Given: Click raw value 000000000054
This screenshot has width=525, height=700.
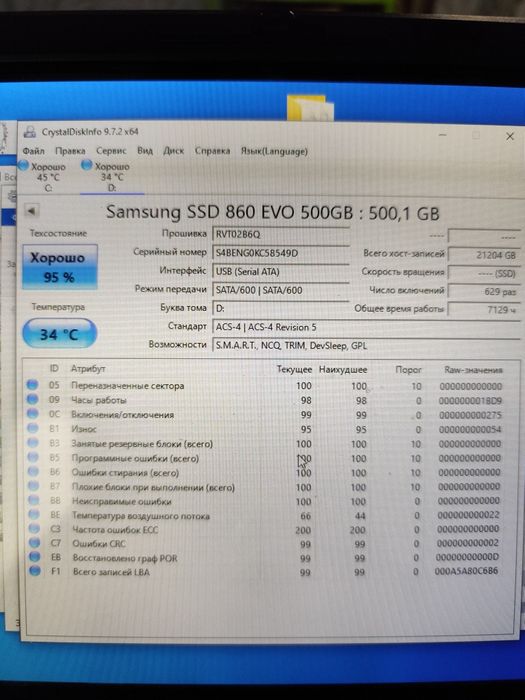Looking at the screenshot, I should (x=470, y=429).
